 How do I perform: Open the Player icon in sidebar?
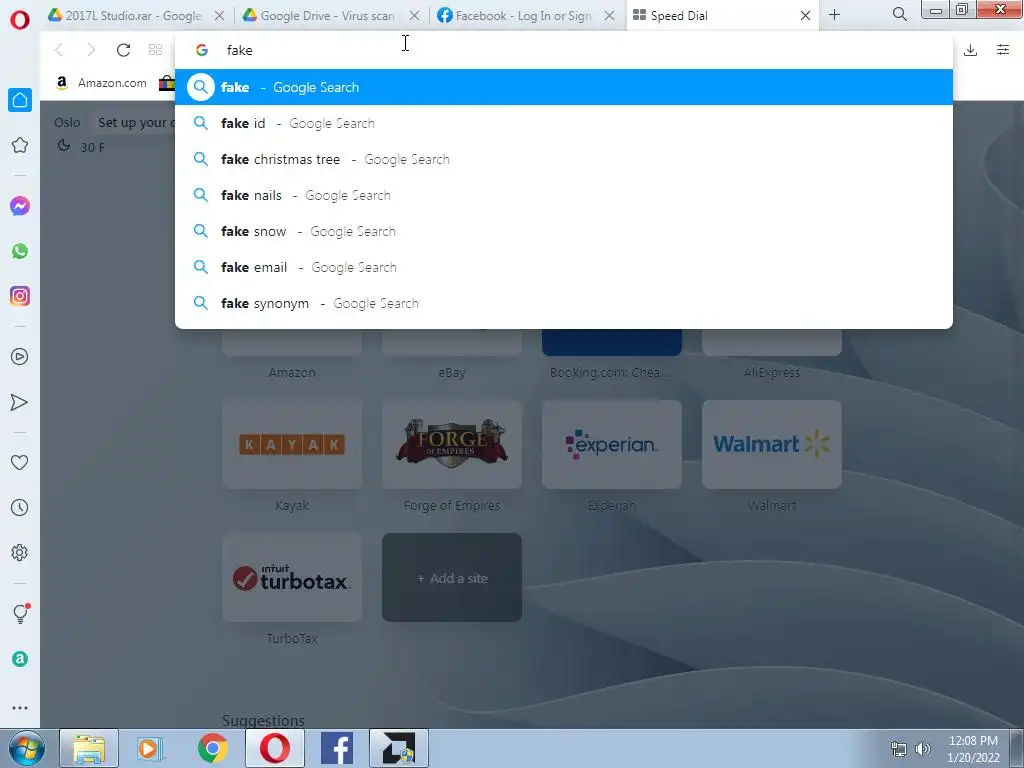pyautogui.click(x=20, y=357)
